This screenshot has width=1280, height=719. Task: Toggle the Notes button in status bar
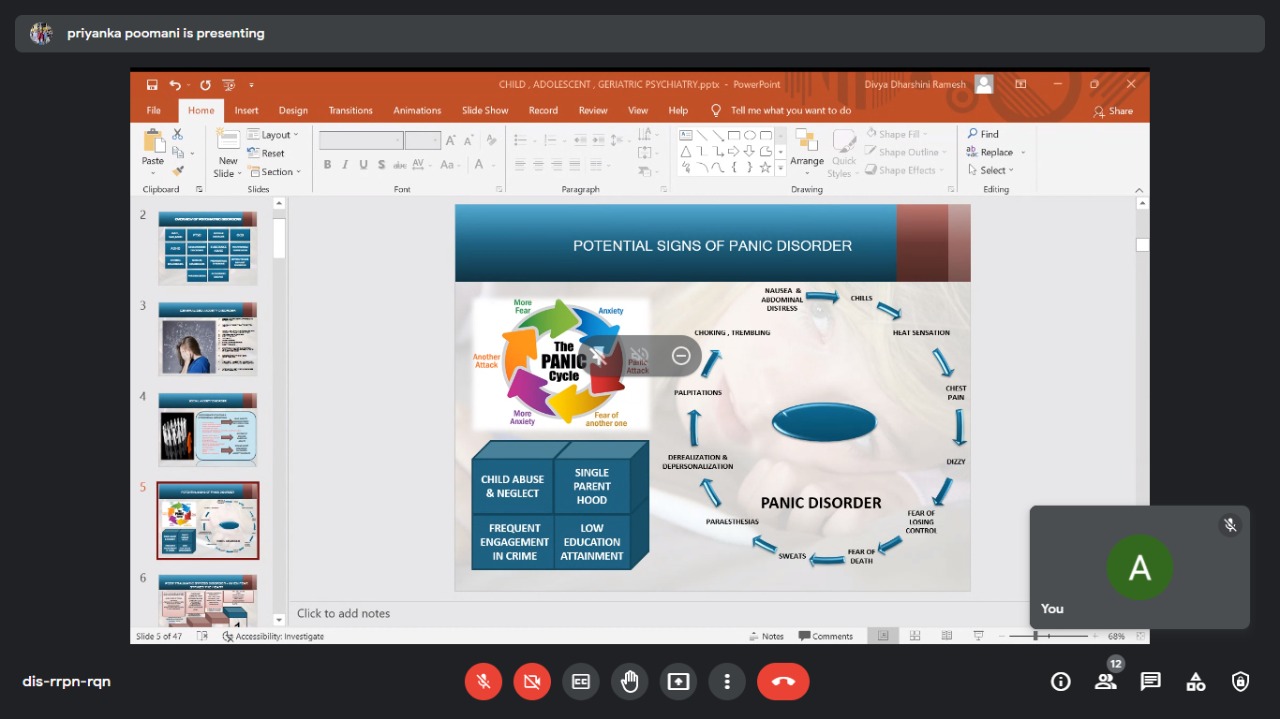pyautogui.click(x=766, y=636)
